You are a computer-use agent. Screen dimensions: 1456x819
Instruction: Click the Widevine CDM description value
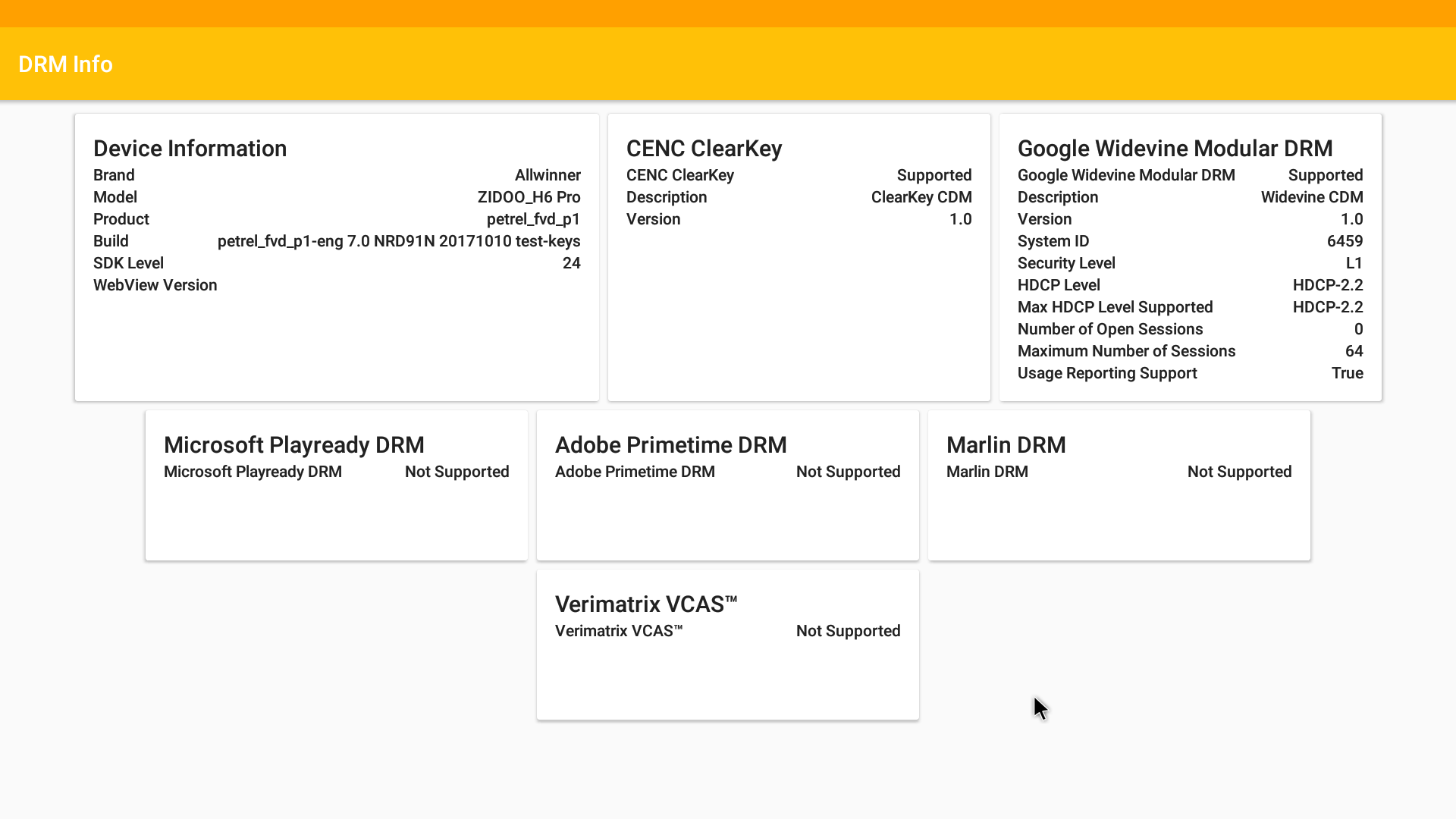(x=1312, y=197)
